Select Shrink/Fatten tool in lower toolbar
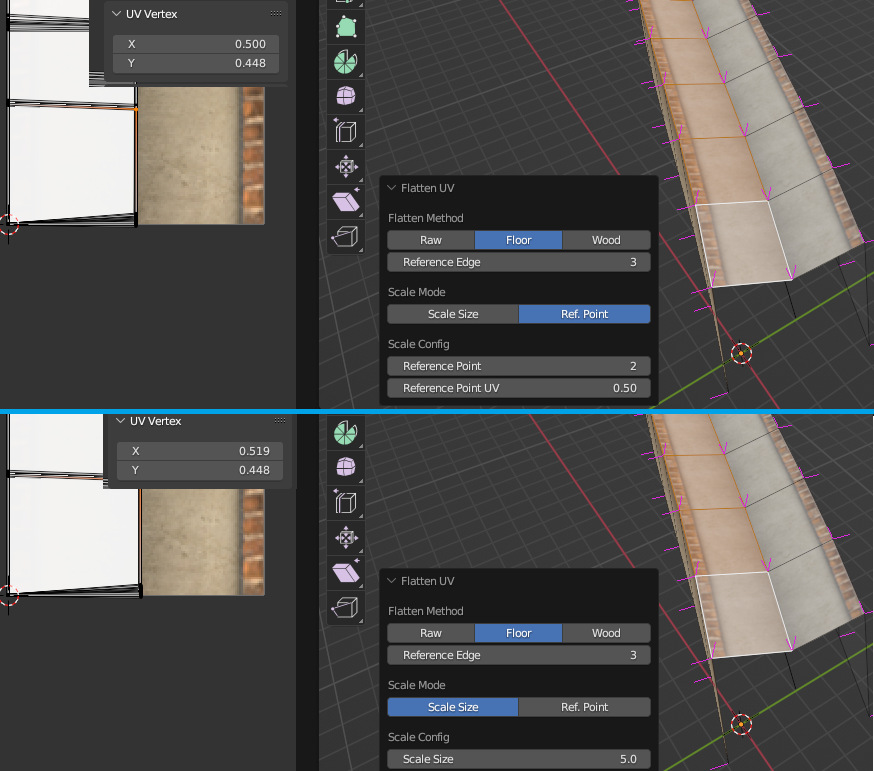Screen dimensions: 874x771 coord(346,537)
